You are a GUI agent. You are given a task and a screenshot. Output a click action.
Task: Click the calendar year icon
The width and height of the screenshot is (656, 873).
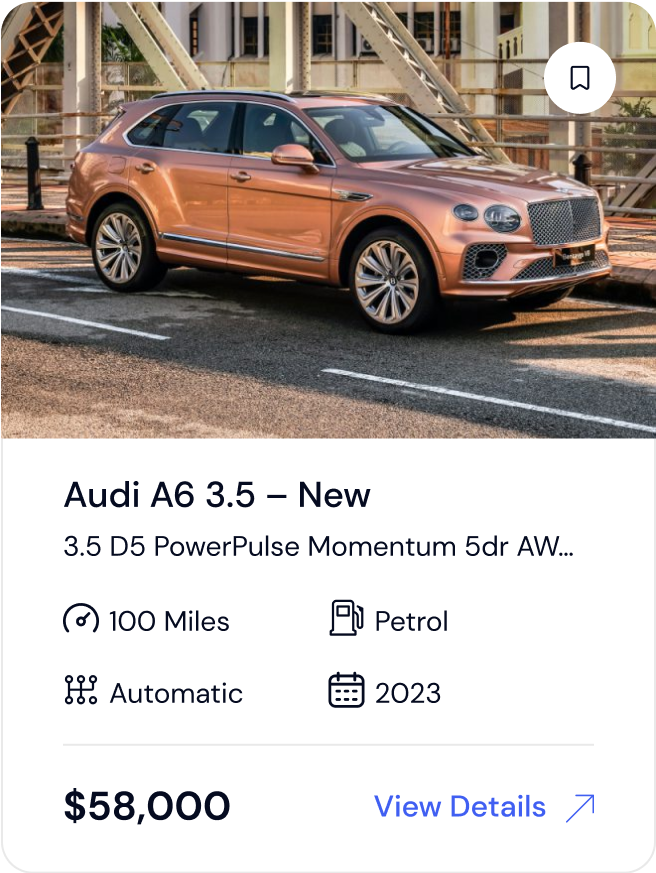tap(346, 690)
